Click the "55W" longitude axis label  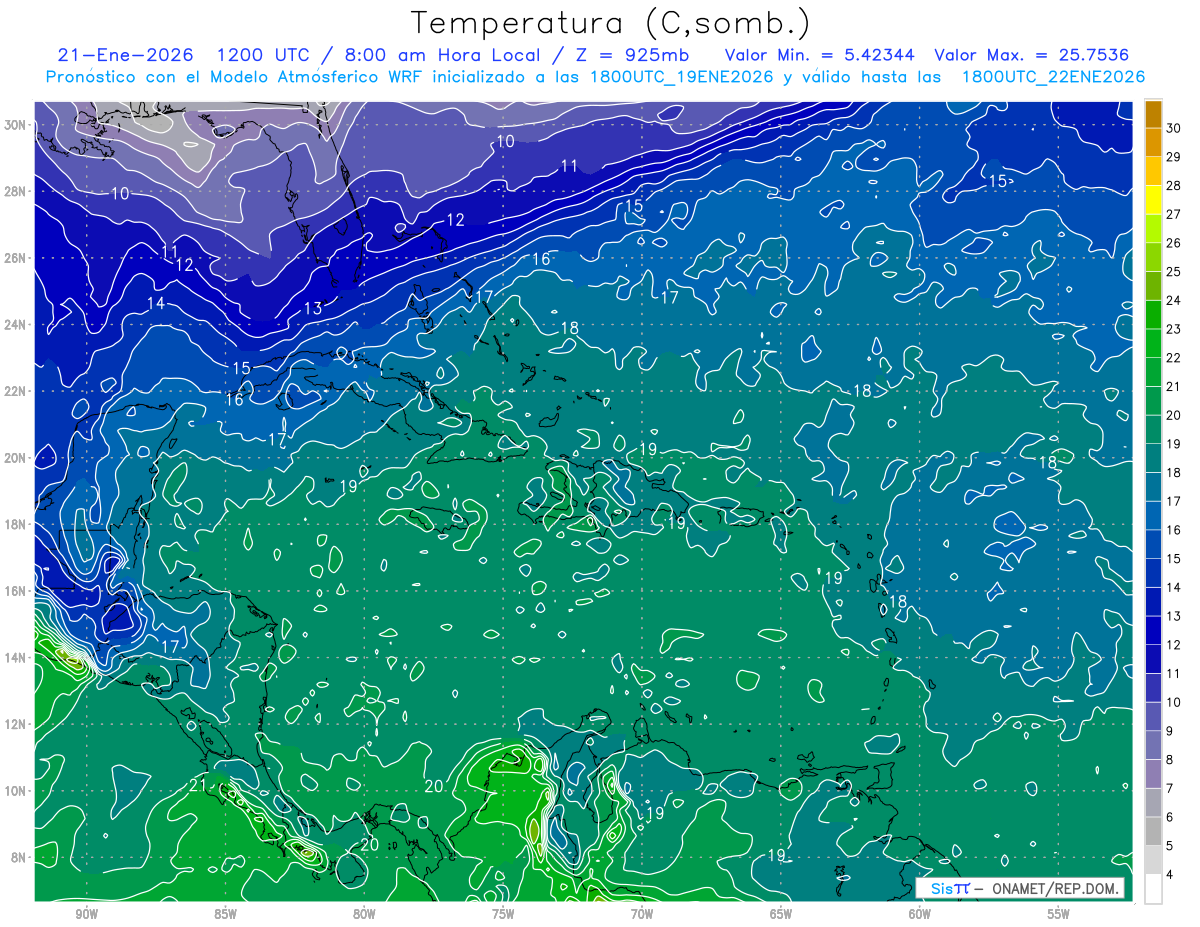click(x=1059, y=915)
